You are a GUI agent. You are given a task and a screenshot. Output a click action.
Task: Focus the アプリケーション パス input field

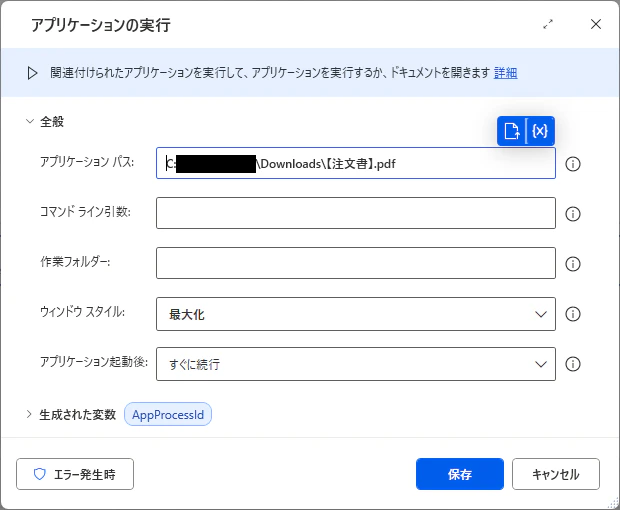356,163
